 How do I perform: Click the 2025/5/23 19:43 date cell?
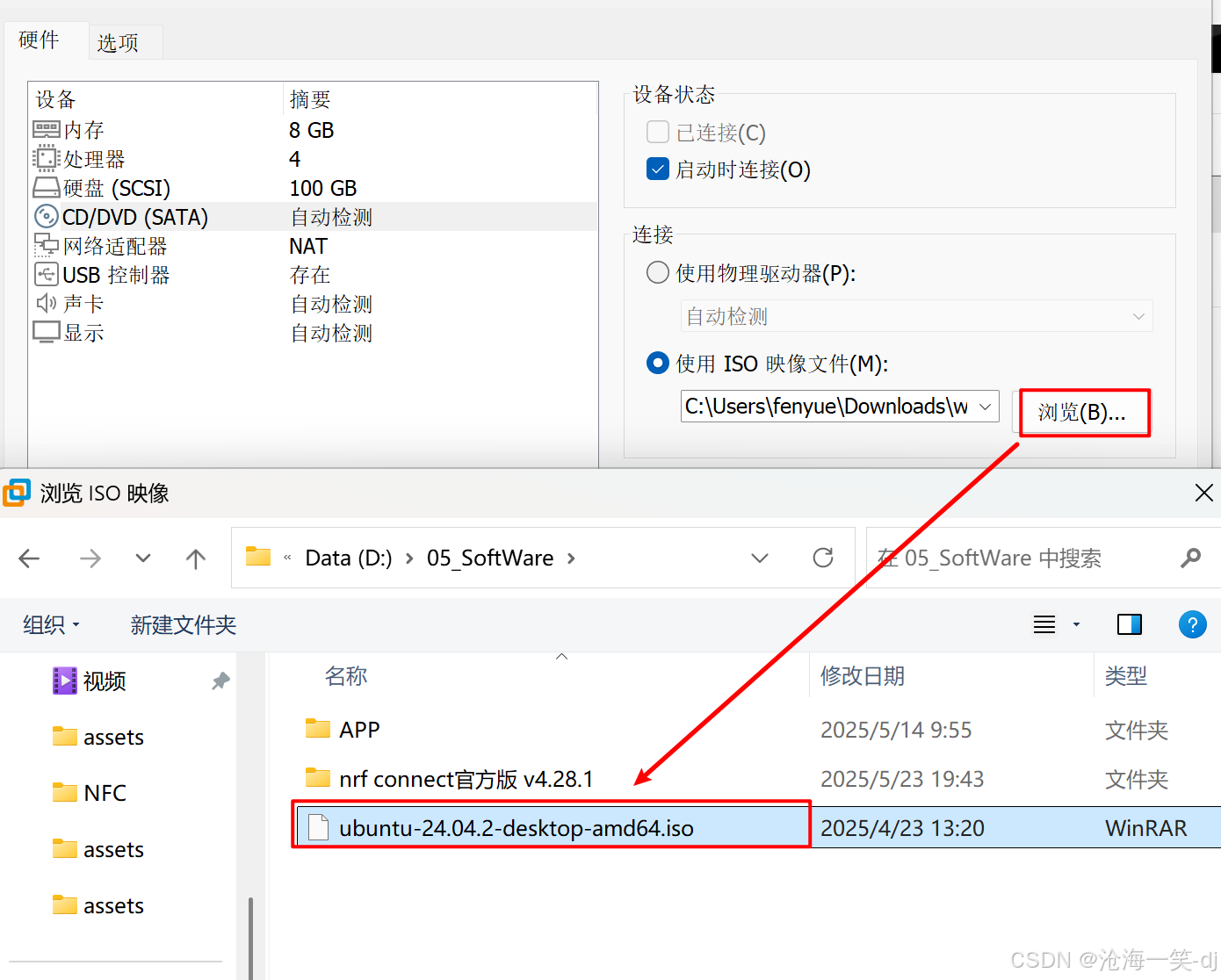902,779
